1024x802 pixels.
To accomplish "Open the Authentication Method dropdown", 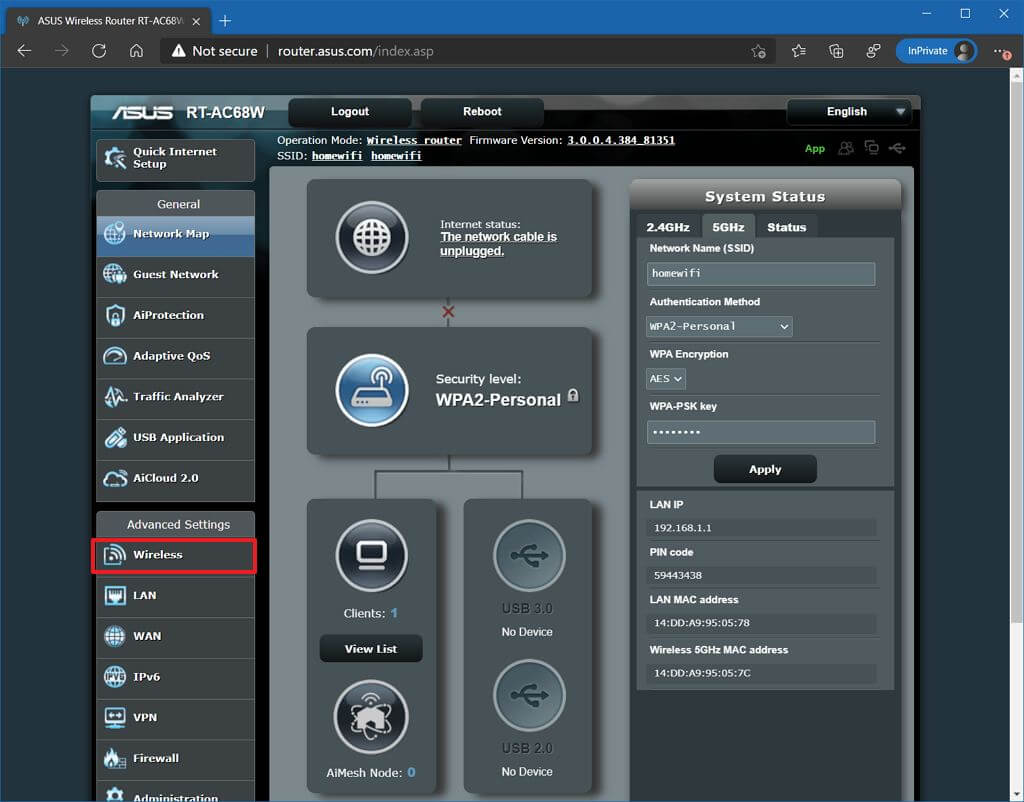I will pos(718,326).
